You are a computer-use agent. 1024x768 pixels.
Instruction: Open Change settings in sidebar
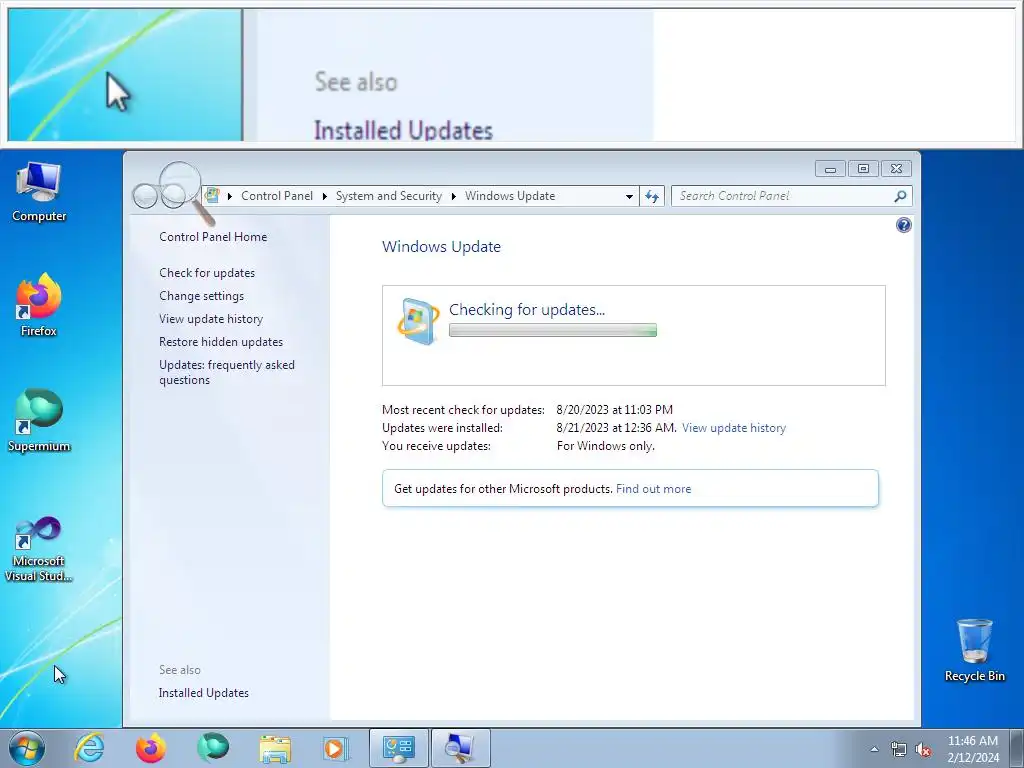(201, 296)
